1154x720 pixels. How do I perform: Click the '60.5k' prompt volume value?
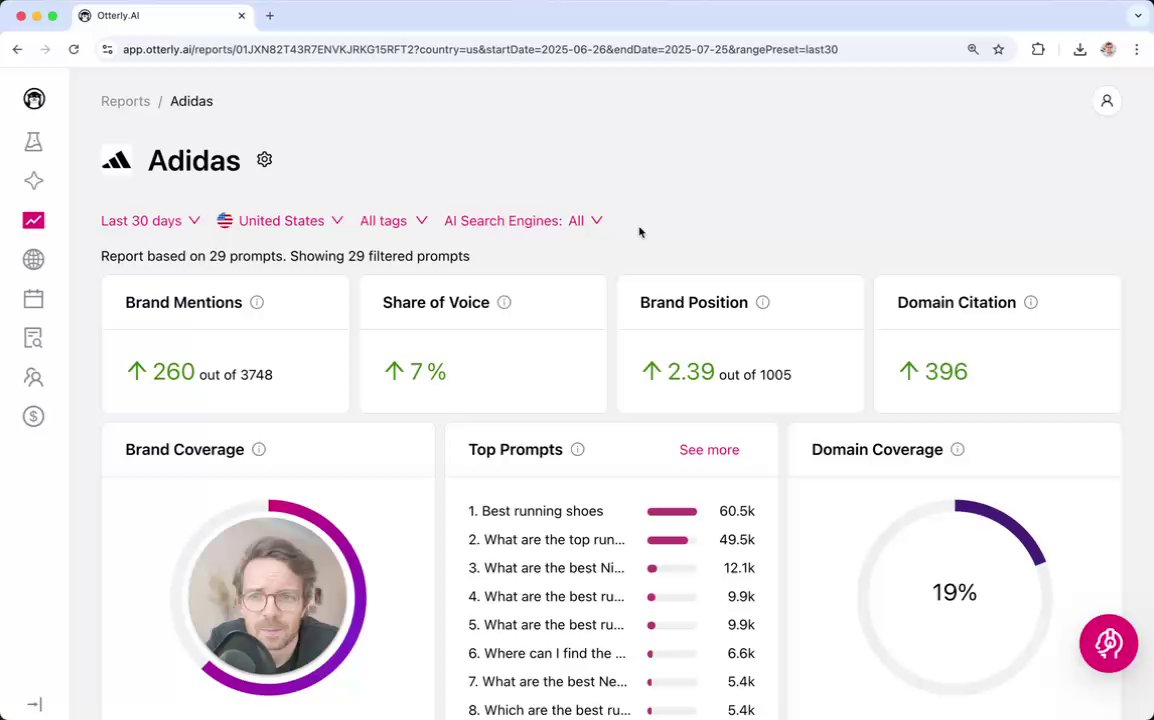(x=737, y=511)
